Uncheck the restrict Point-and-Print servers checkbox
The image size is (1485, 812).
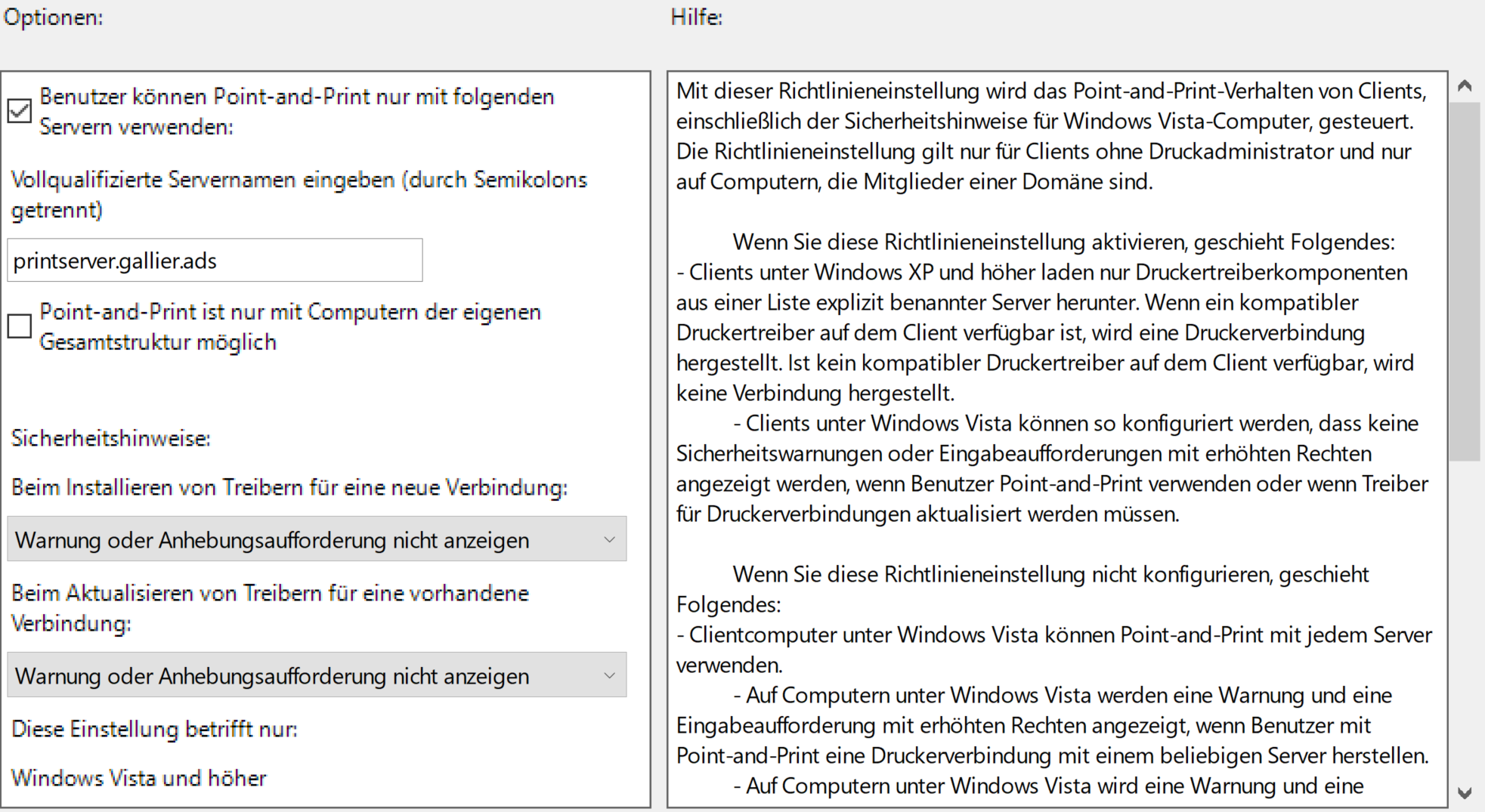(x=20, y=111)
